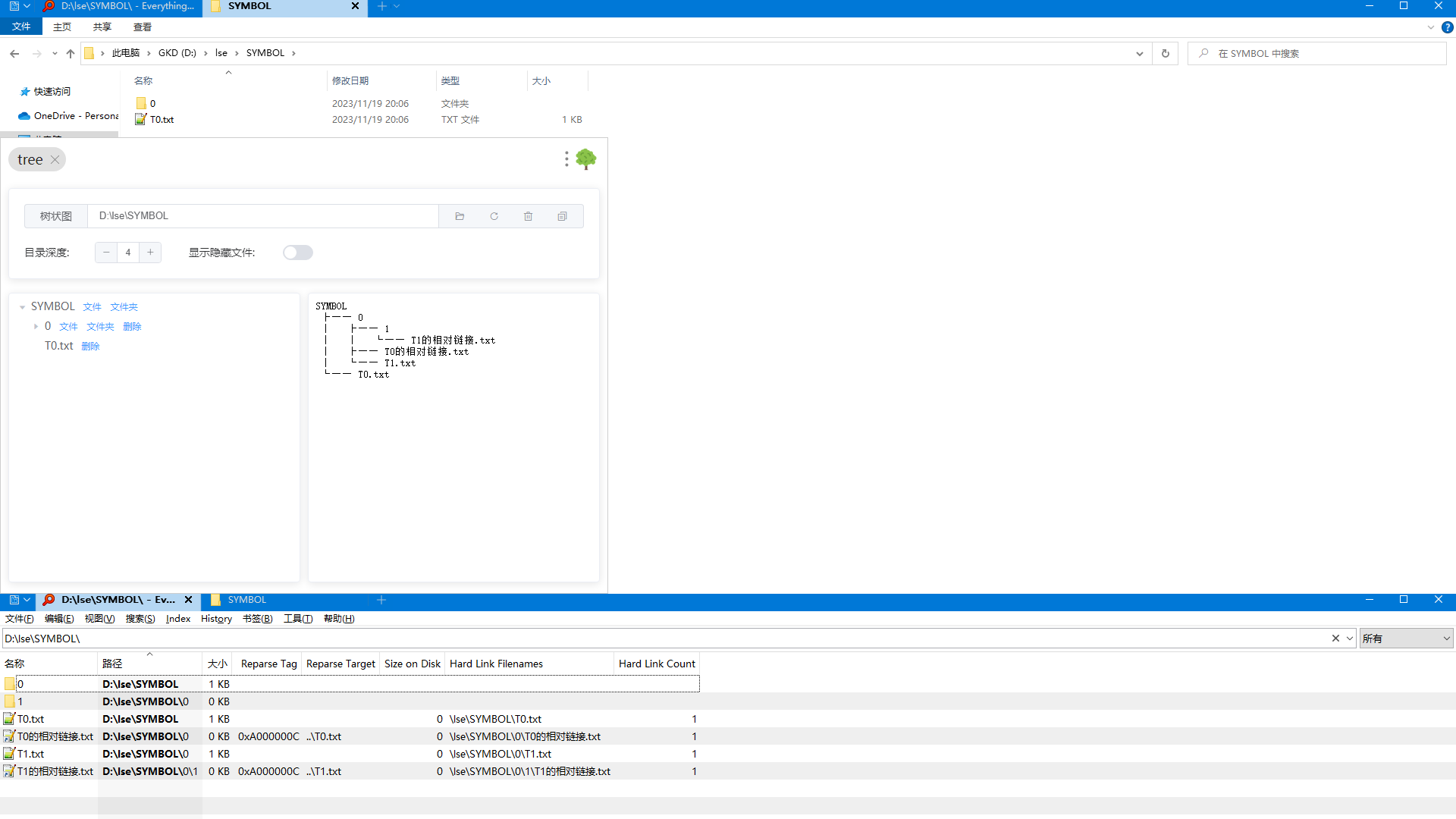Click 删除 link next to T0.txt
1456x819 pixels.
point(90,347)
